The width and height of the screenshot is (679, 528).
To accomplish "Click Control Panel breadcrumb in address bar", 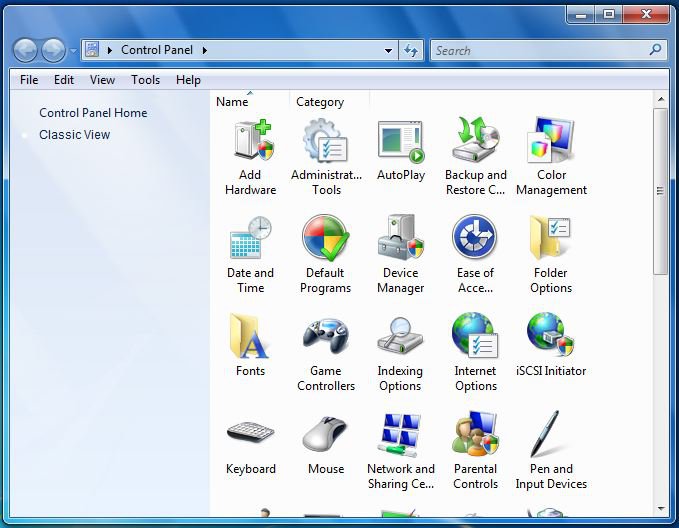I will pos(157,50).
